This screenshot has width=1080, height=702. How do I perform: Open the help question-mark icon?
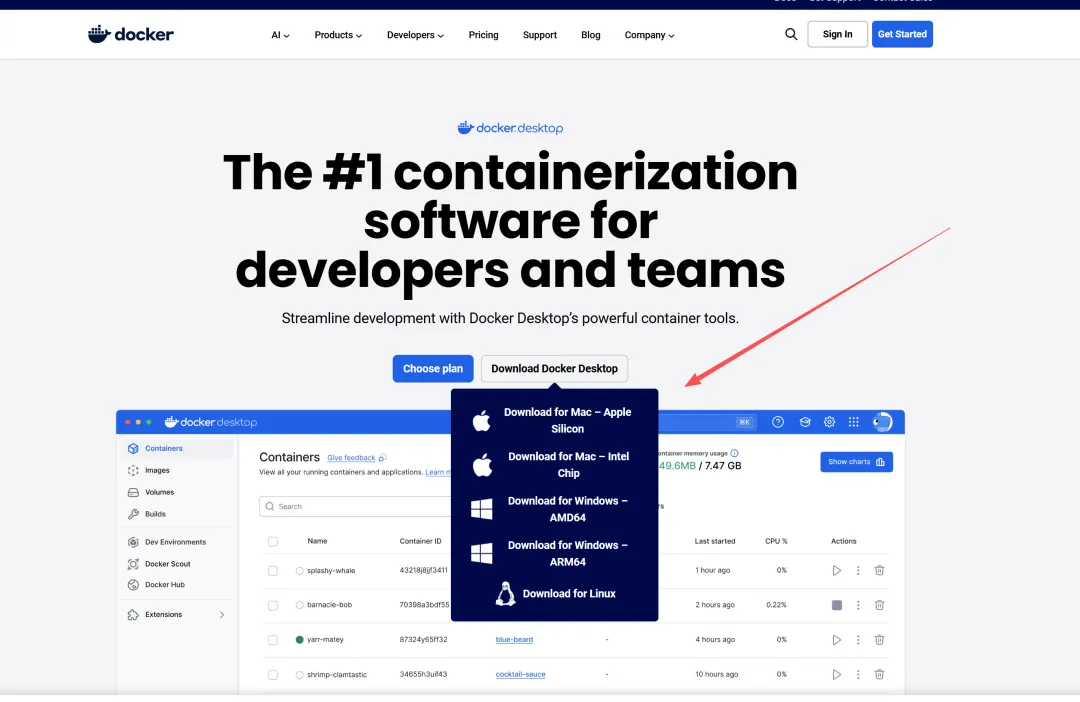pos(778,422)
